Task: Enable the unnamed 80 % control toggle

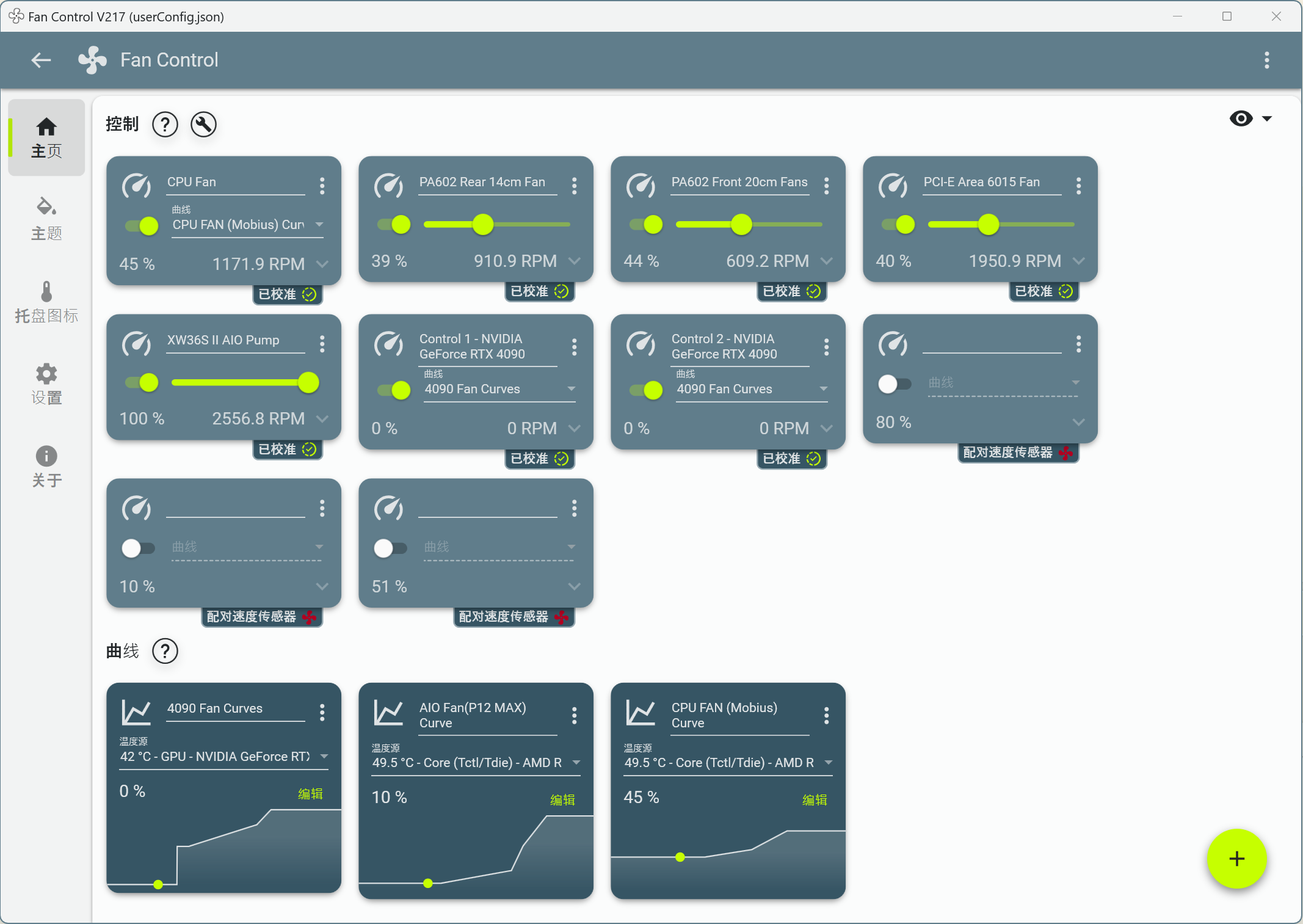Action: coord(895,384)
